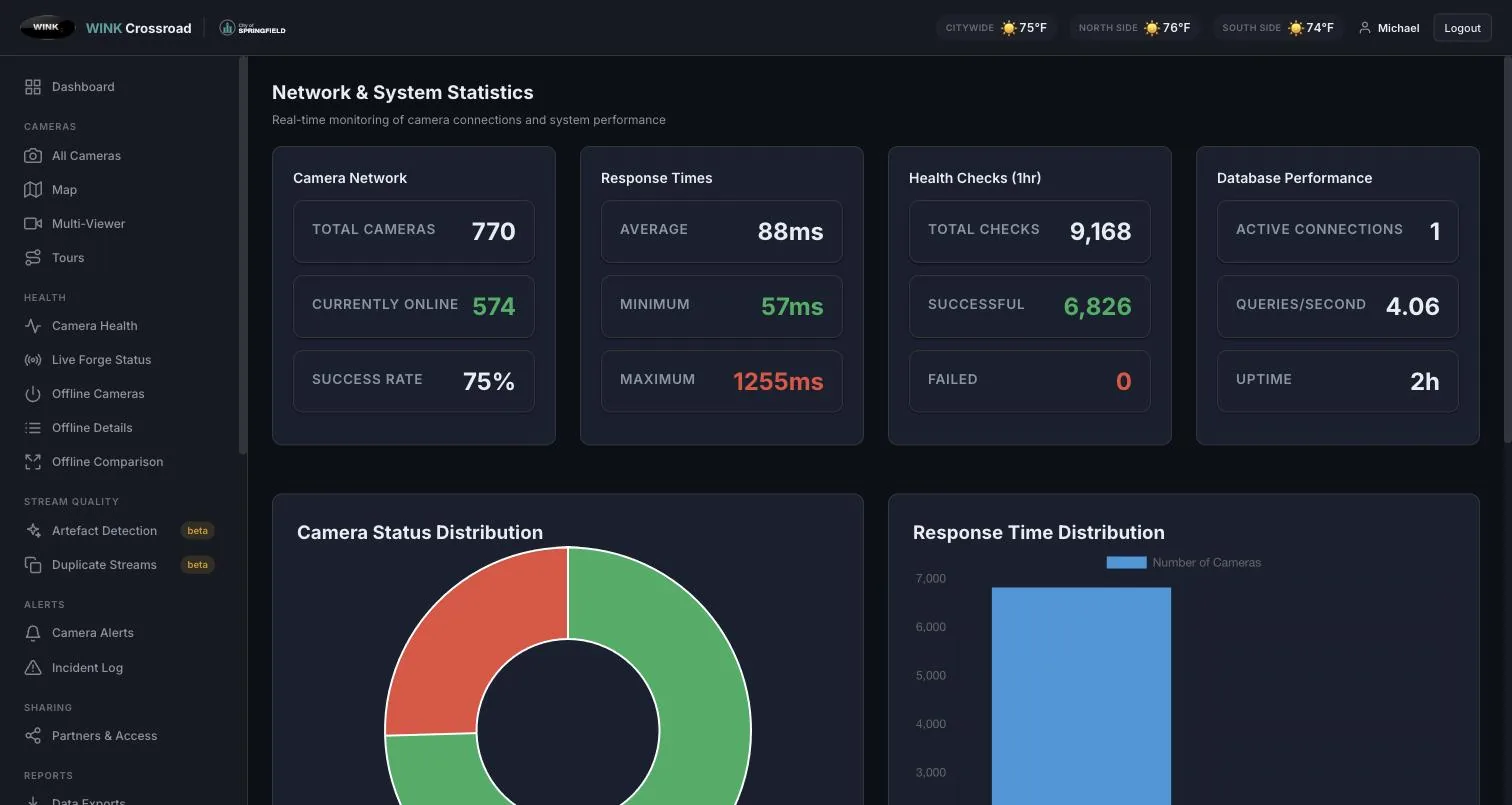Image resolution: width=1512 pixels, height=805 pixels.
Task: Click the blue response time bar
Action: 1081,696
